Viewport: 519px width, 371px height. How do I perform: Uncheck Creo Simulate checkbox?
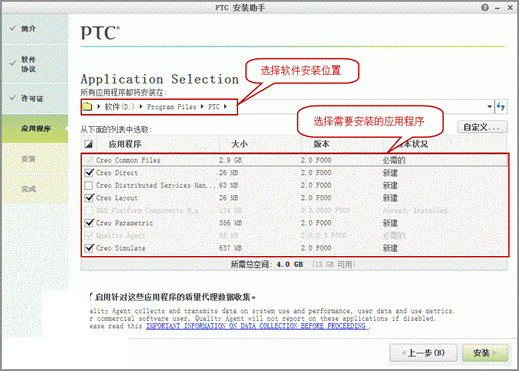pos(89,248)
